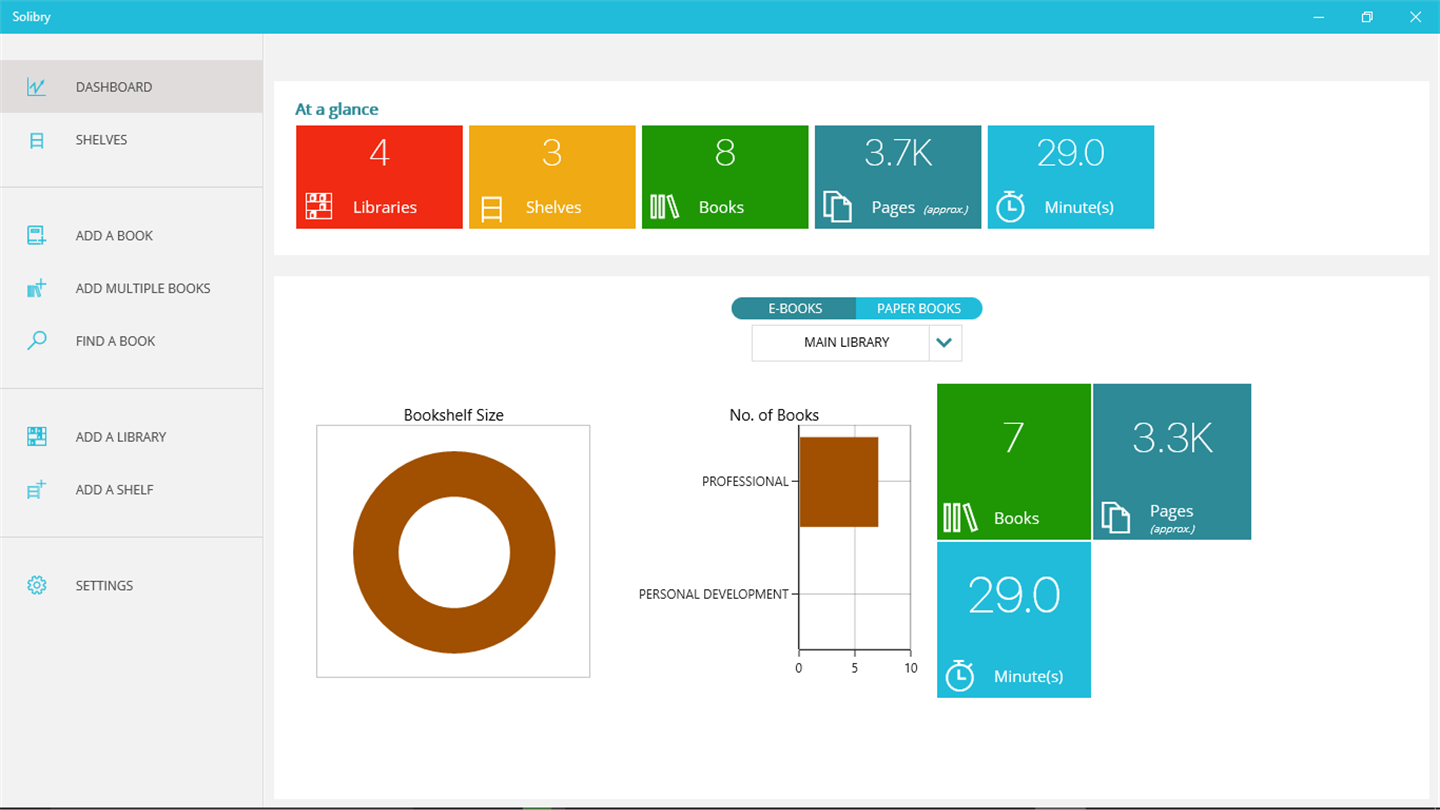The image size is (1440, 810).
Task: Click the pages icon on the 3.3K tile
Action: click(1116, 517)
